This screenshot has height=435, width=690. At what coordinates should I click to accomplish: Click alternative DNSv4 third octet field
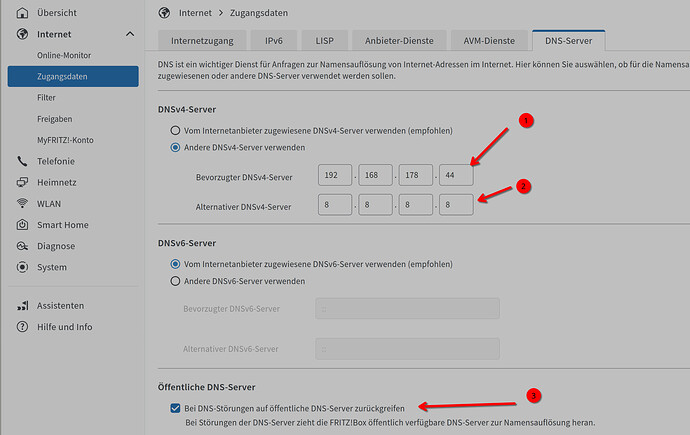point(416,205)
